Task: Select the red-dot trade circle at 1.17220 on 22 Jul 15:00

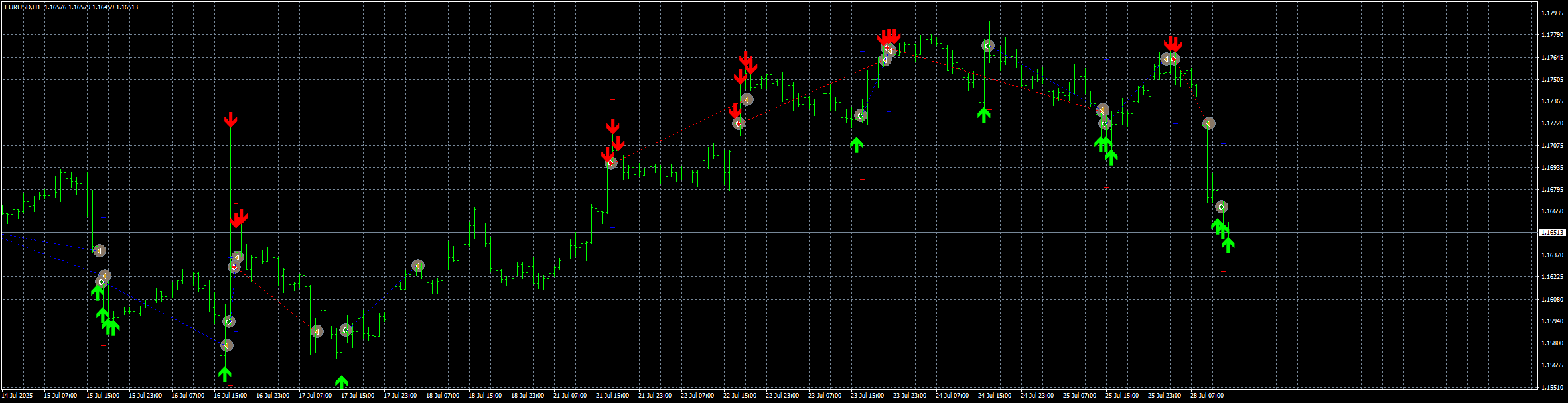Action: click(x=739, y=123)
